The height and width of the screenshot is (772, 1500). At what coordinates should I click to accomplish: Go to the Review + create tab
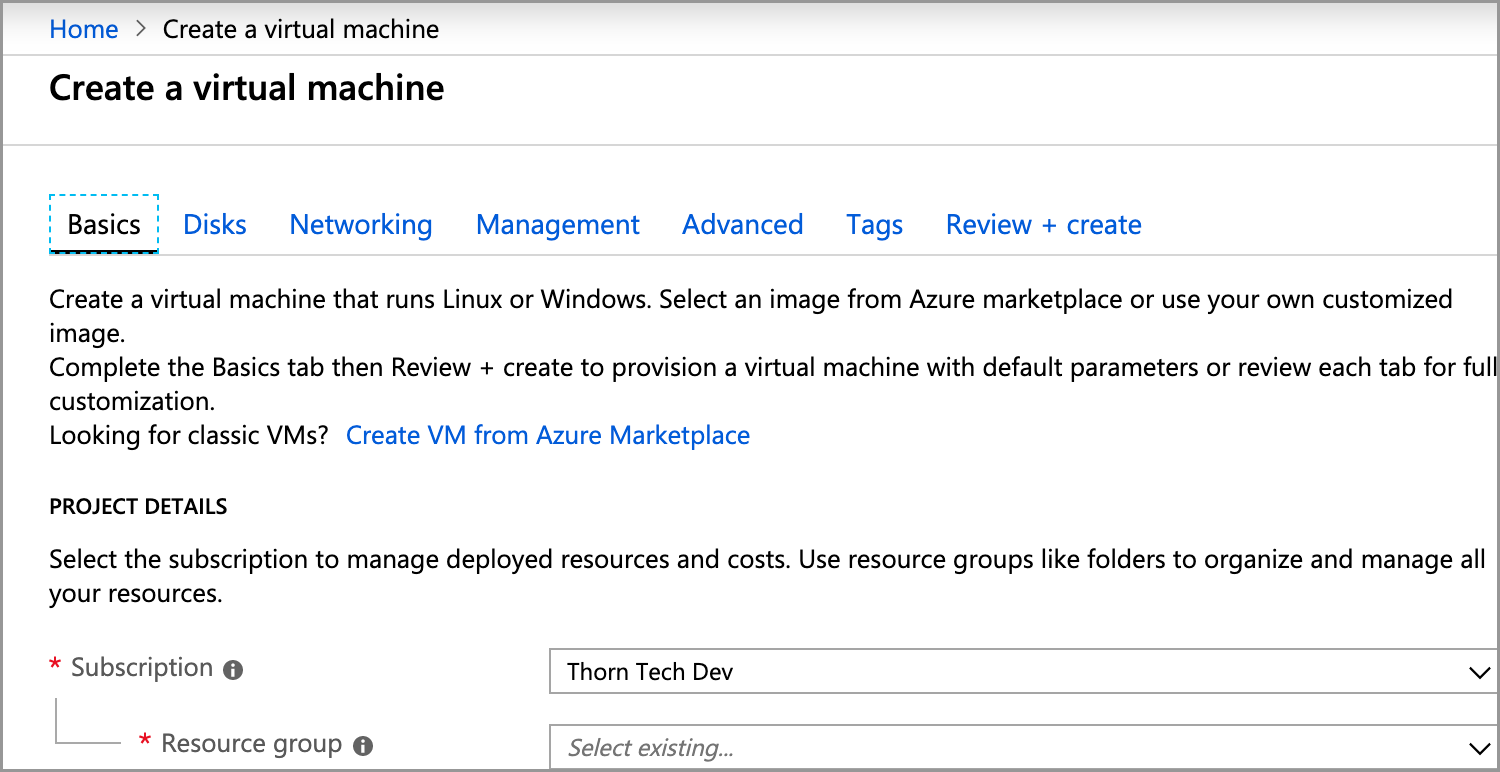click(x=1042, y=224)
